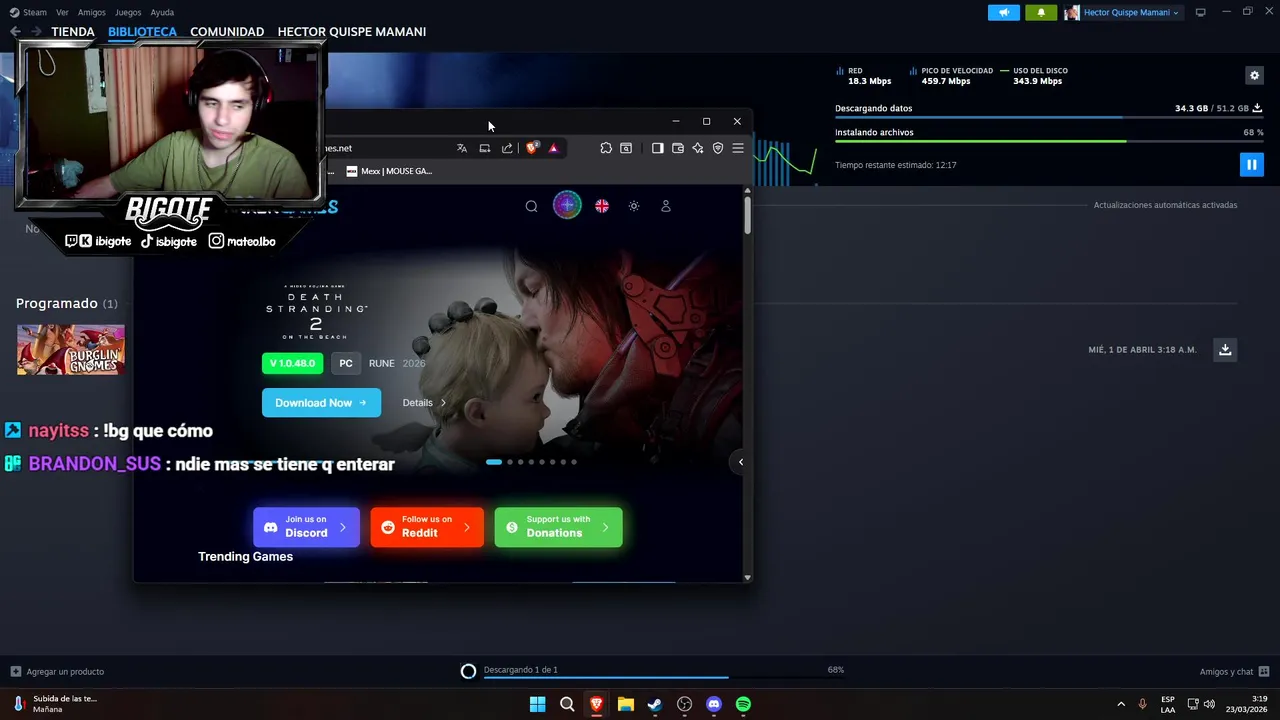Screen dimensions: 1280x720
Task: Toggle the website light/dark theme sun icon
Action: click(634, 206)
